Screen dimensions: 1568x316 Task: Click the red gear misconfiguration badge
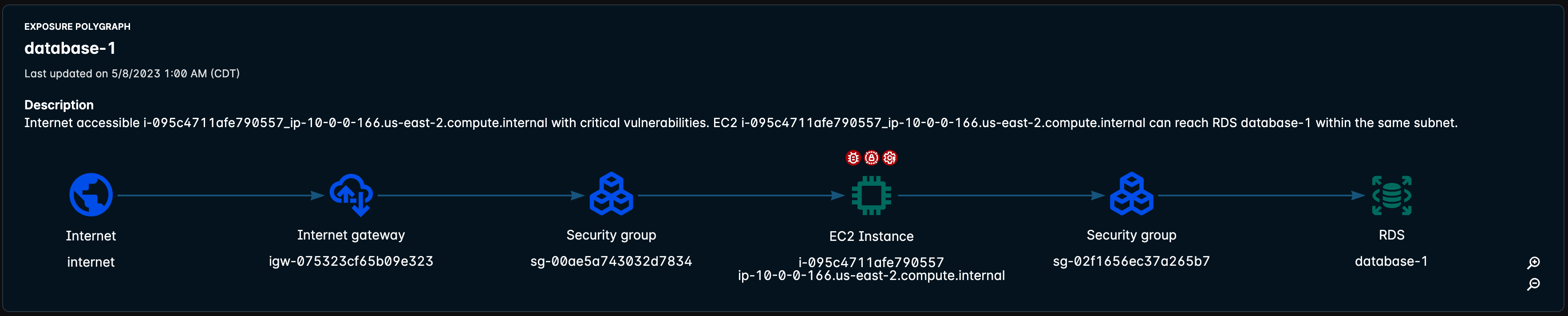890,158
